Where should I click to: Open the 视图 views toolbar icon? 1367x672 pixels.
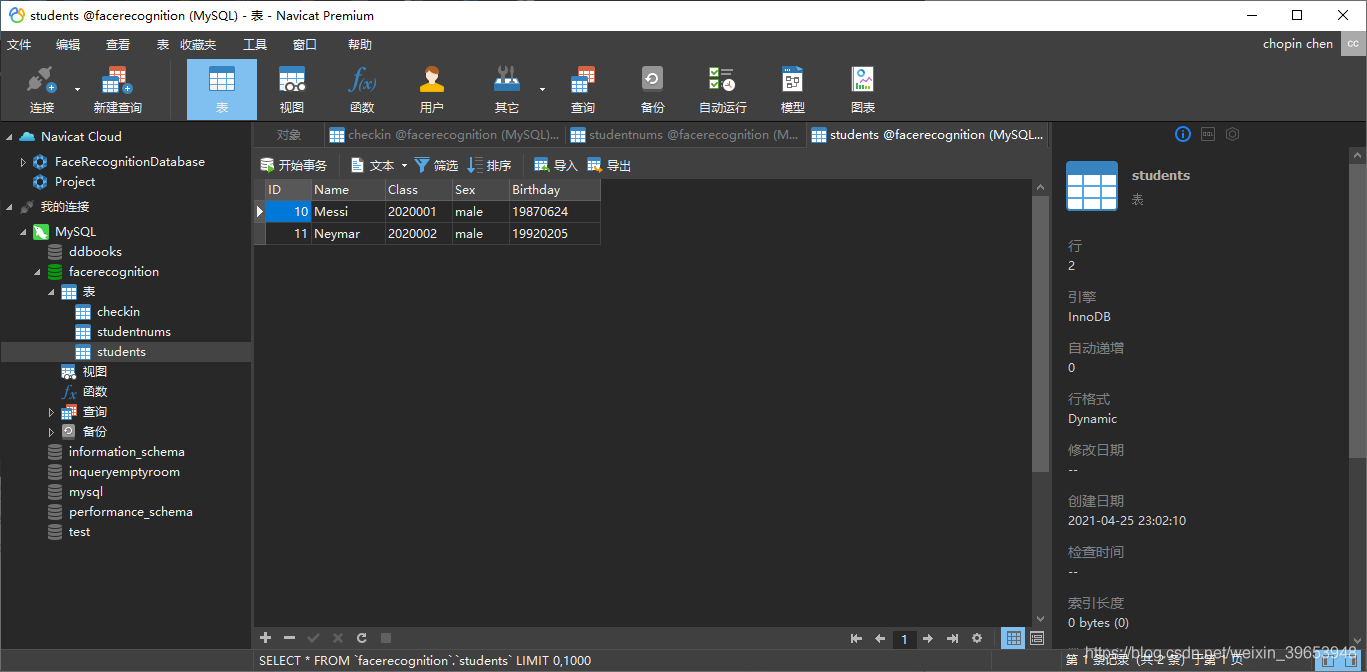(x=292, y=90)
